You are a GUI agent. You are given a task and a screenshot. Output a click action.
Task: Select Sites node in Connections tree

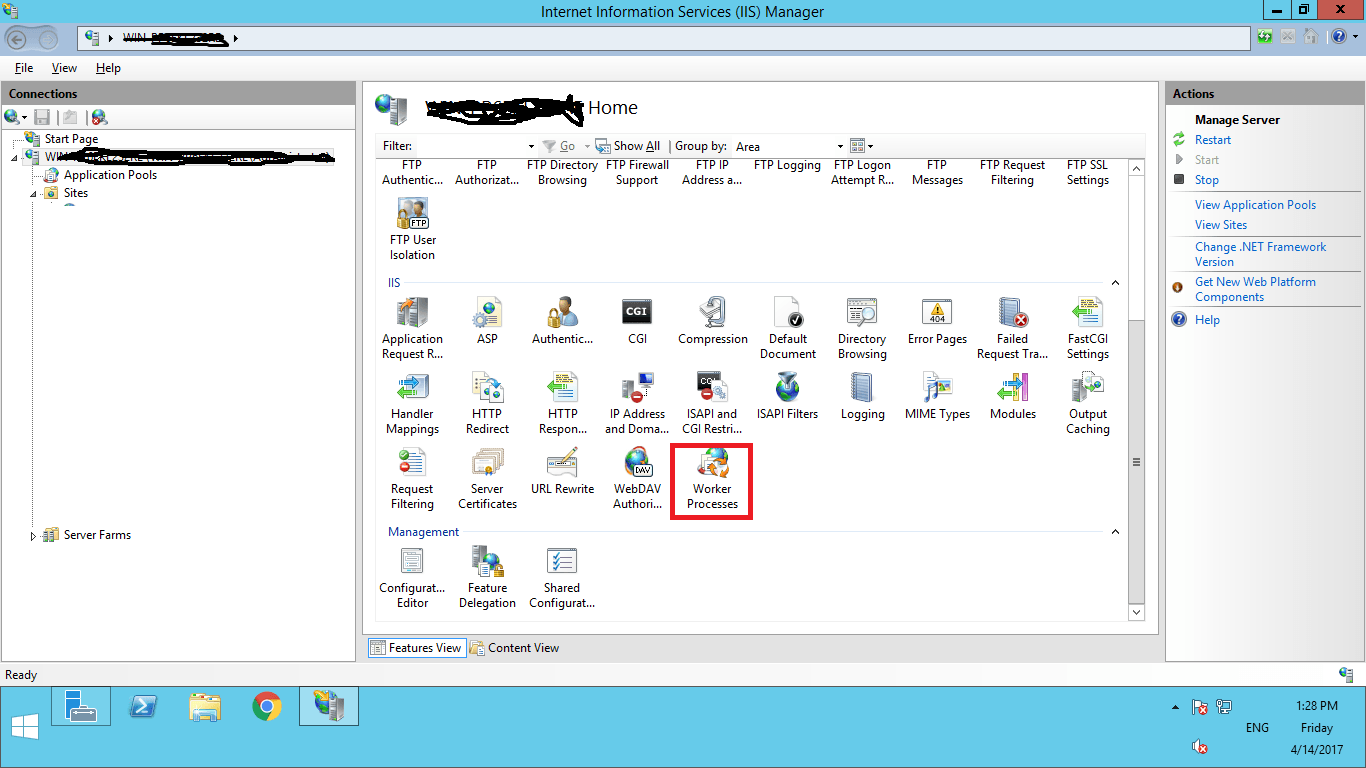[x=76, y=193]
